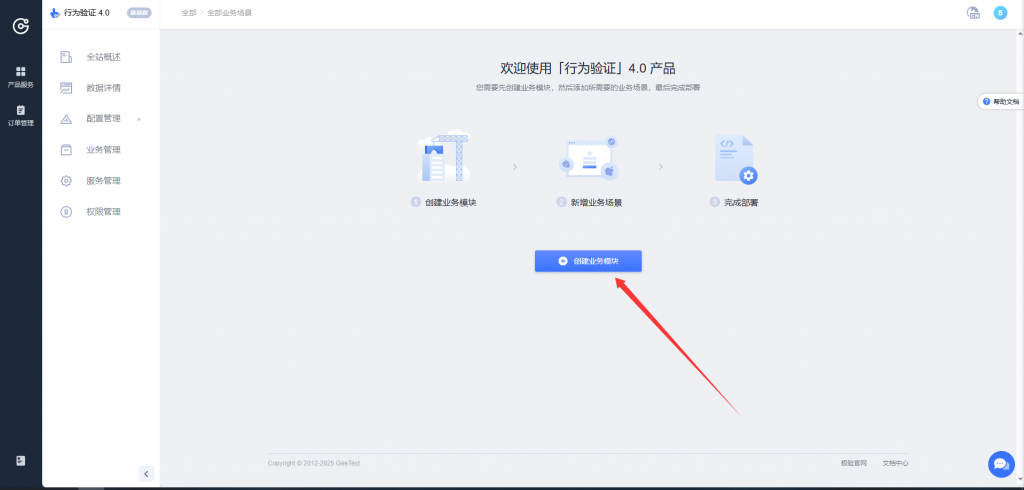
Task: Click the GeeTest logo in dark sidebar
Action: coord(21,26)
